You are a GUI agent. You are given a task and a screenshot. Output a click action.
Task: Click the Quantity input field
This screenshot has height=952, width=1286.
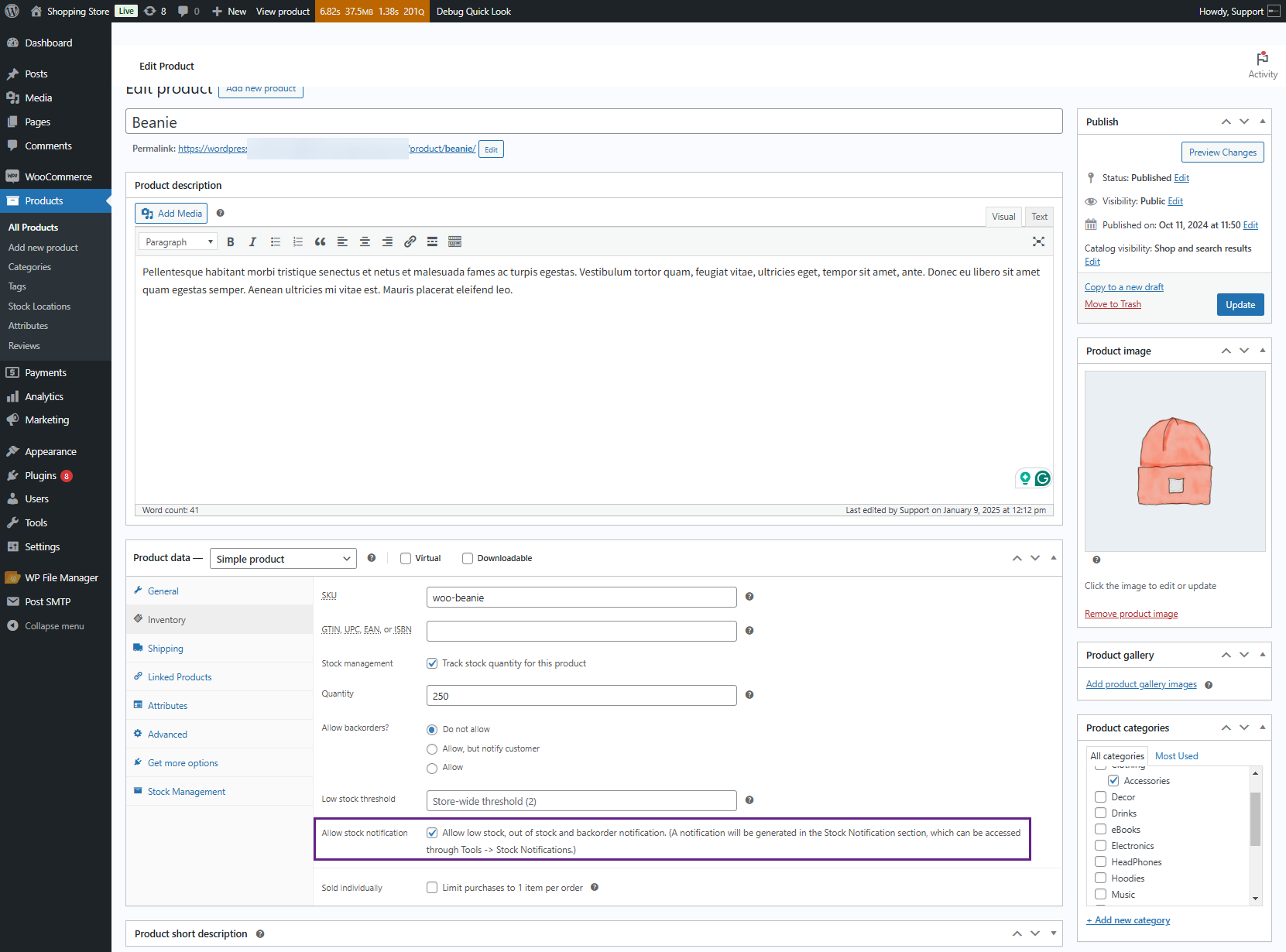pyautogui.click(x=581, y=696)
